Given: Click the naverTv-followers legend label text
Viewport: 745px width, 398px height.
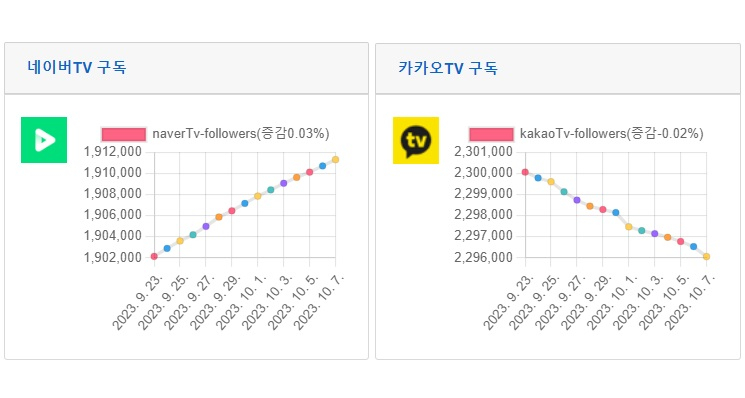Looking at the screenshot, I should tap(241, 134).
